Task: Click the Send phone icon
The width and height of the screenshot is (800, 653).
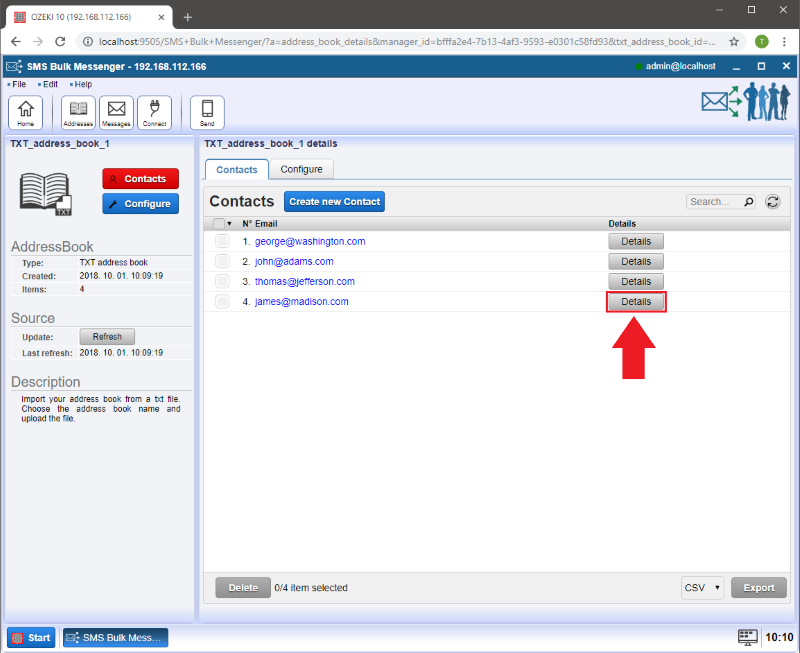Action: (207, 112)
